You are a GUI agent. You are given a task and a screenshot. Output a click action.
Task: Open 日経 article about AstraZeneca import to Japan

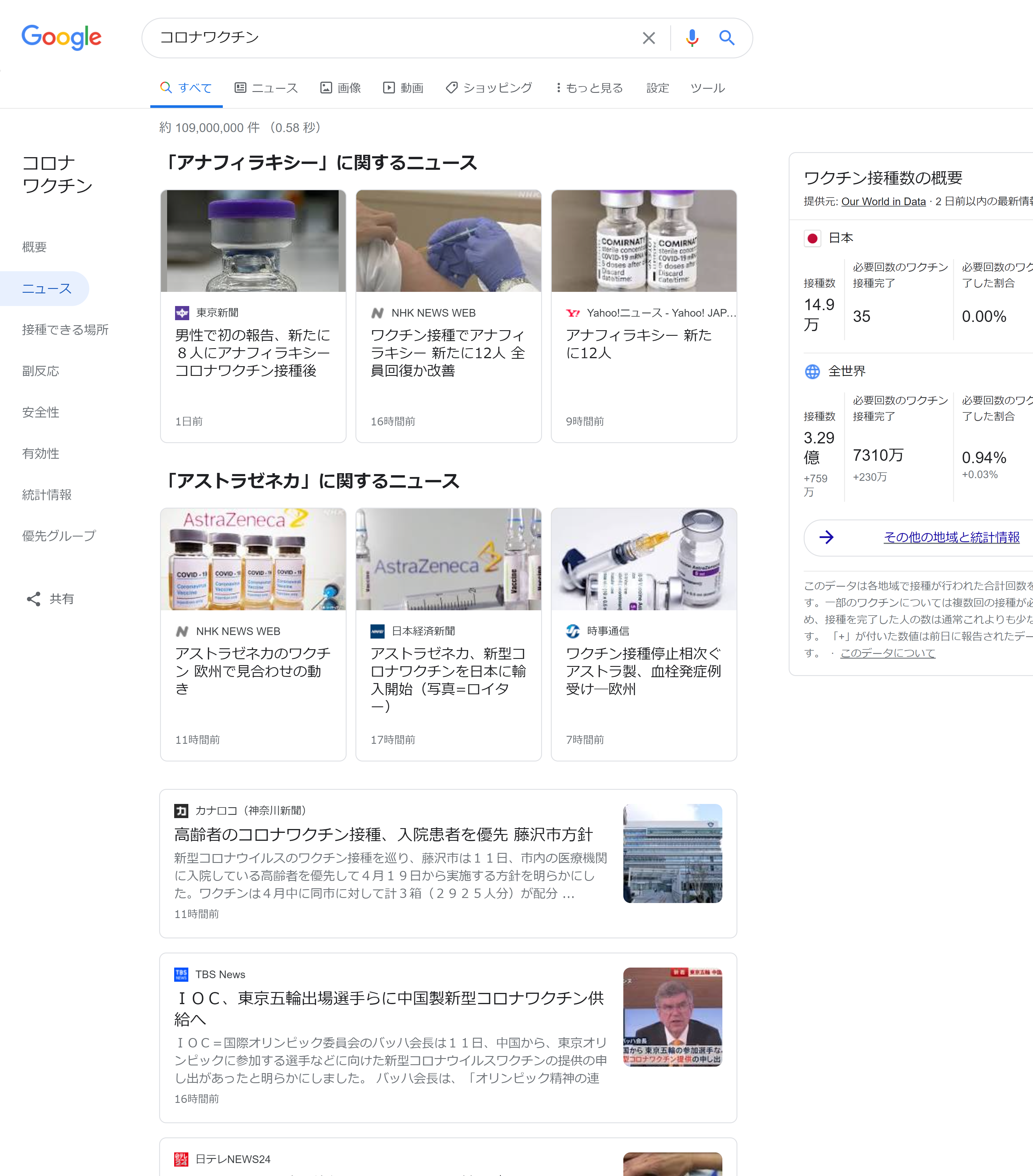click(x=447, y=680)
